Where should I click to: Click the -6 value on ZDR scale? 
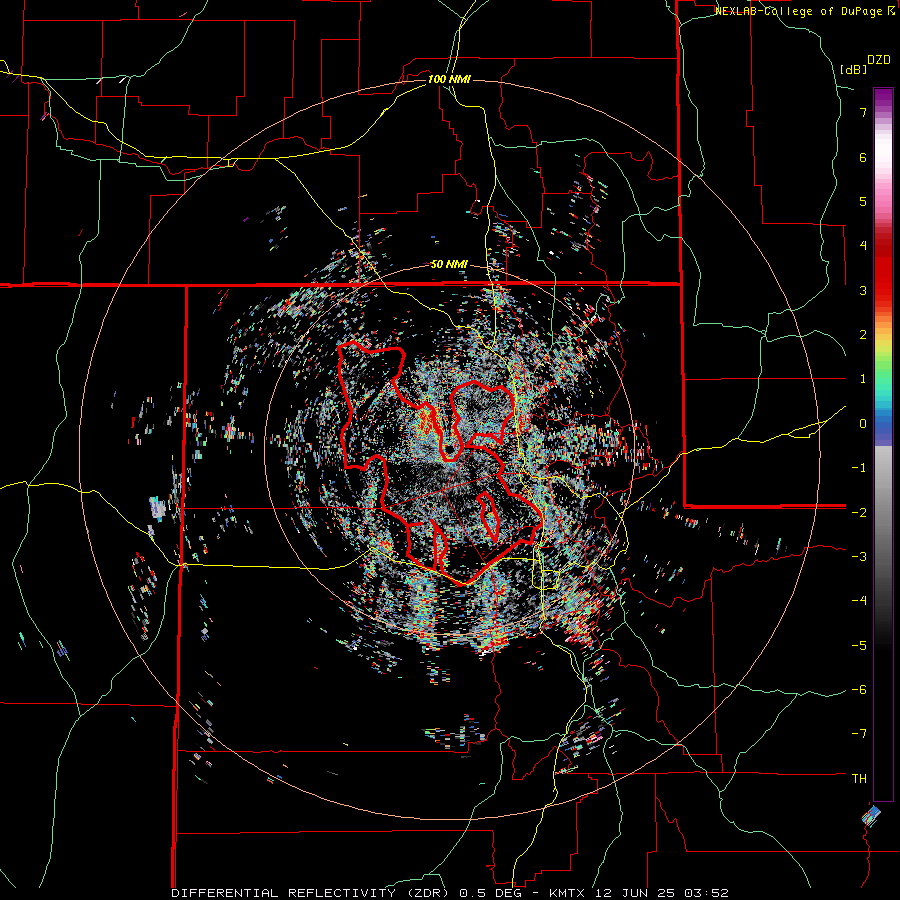click(859, 690)
